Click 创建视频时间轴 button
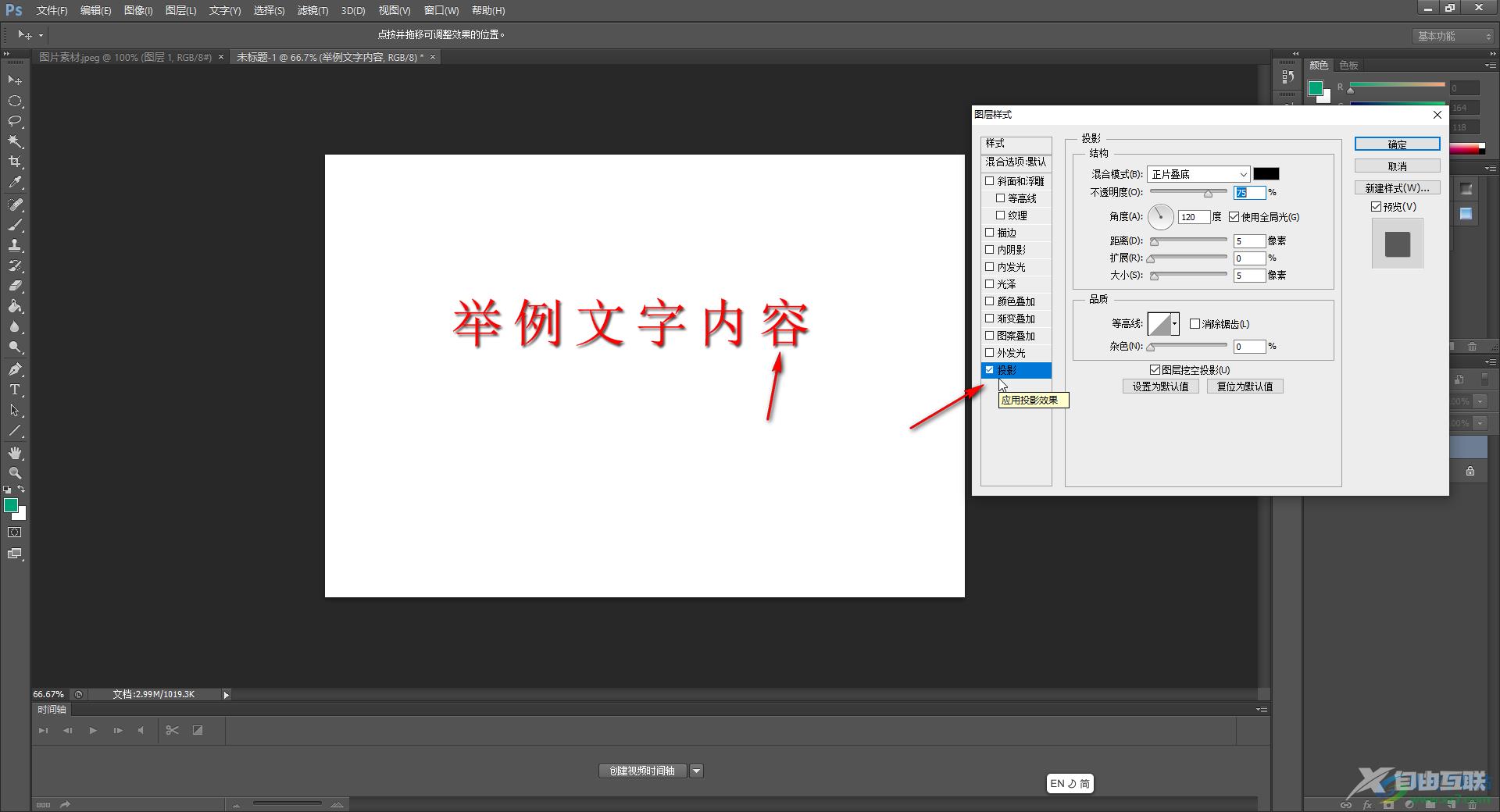 642,771
